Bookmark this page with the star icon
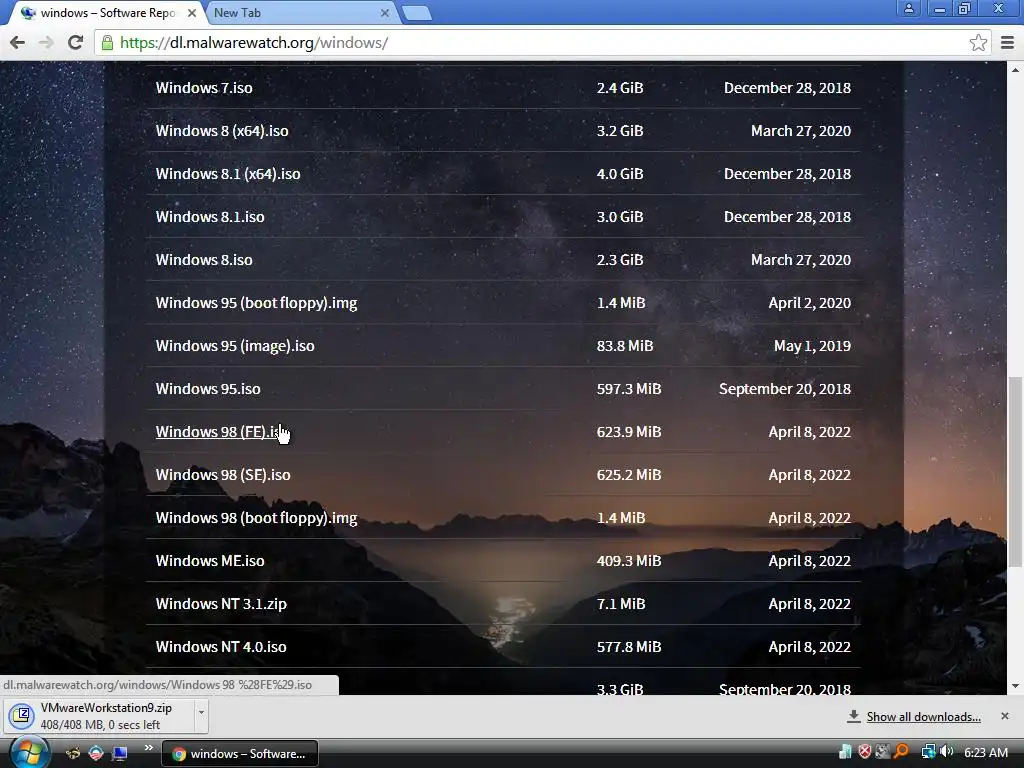 click(x=978, y=43)
